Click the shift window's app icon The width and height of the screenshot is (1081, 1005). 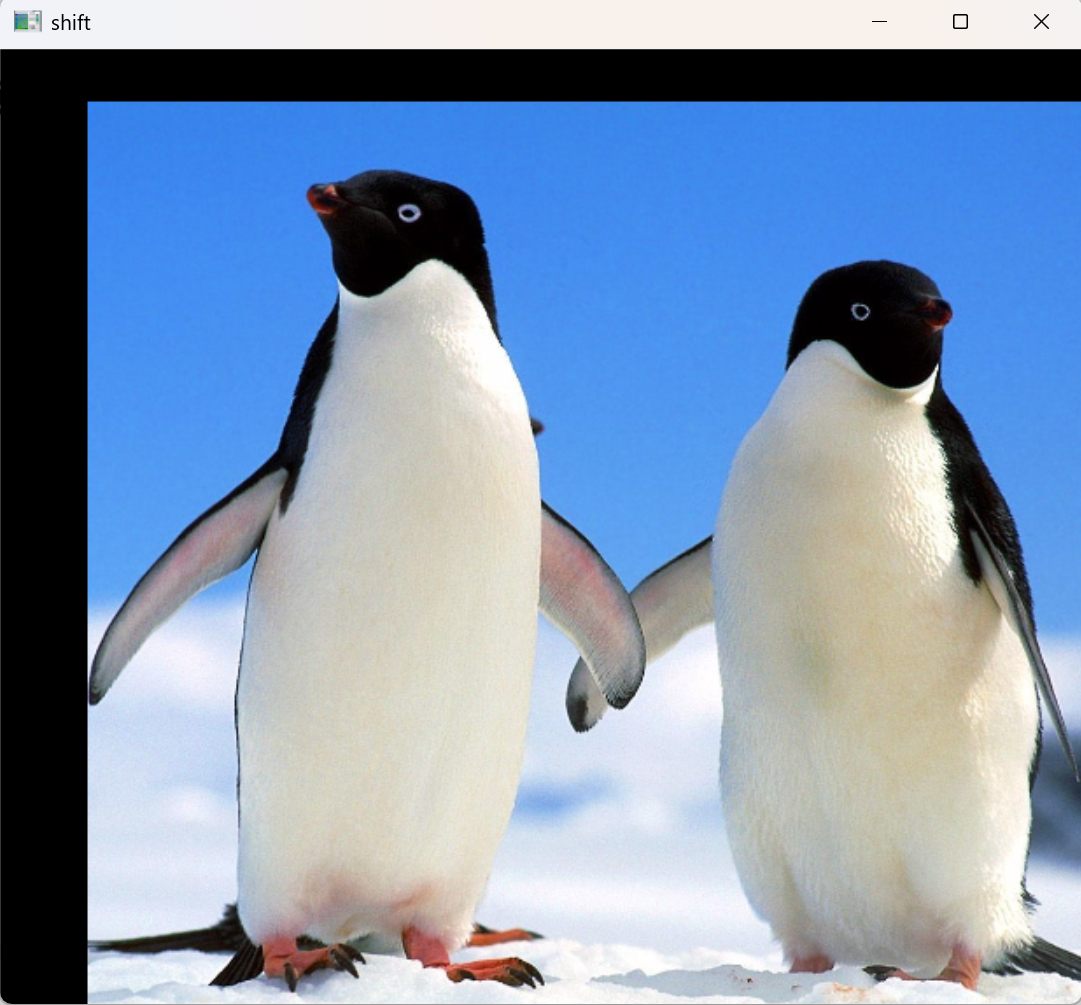pyautogui.click(x=28, y=21)
